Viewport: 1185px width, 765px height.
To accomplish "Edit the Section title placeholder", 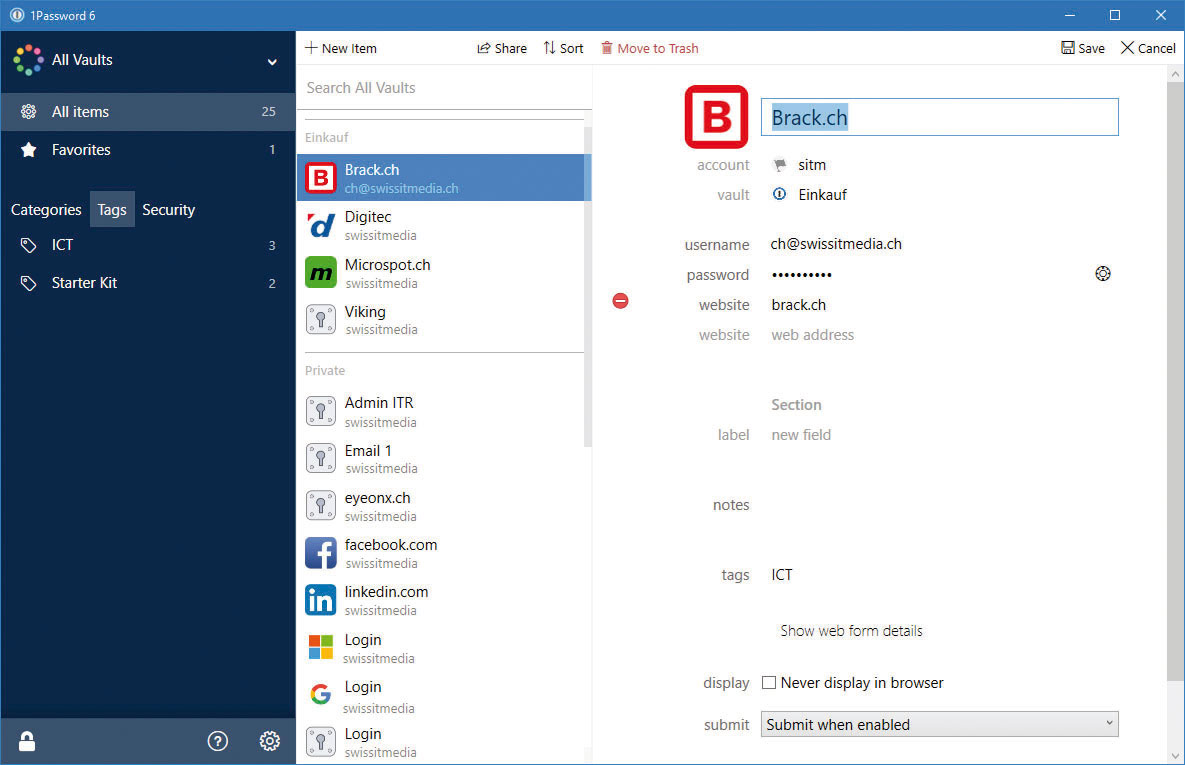I will [796, 404].
